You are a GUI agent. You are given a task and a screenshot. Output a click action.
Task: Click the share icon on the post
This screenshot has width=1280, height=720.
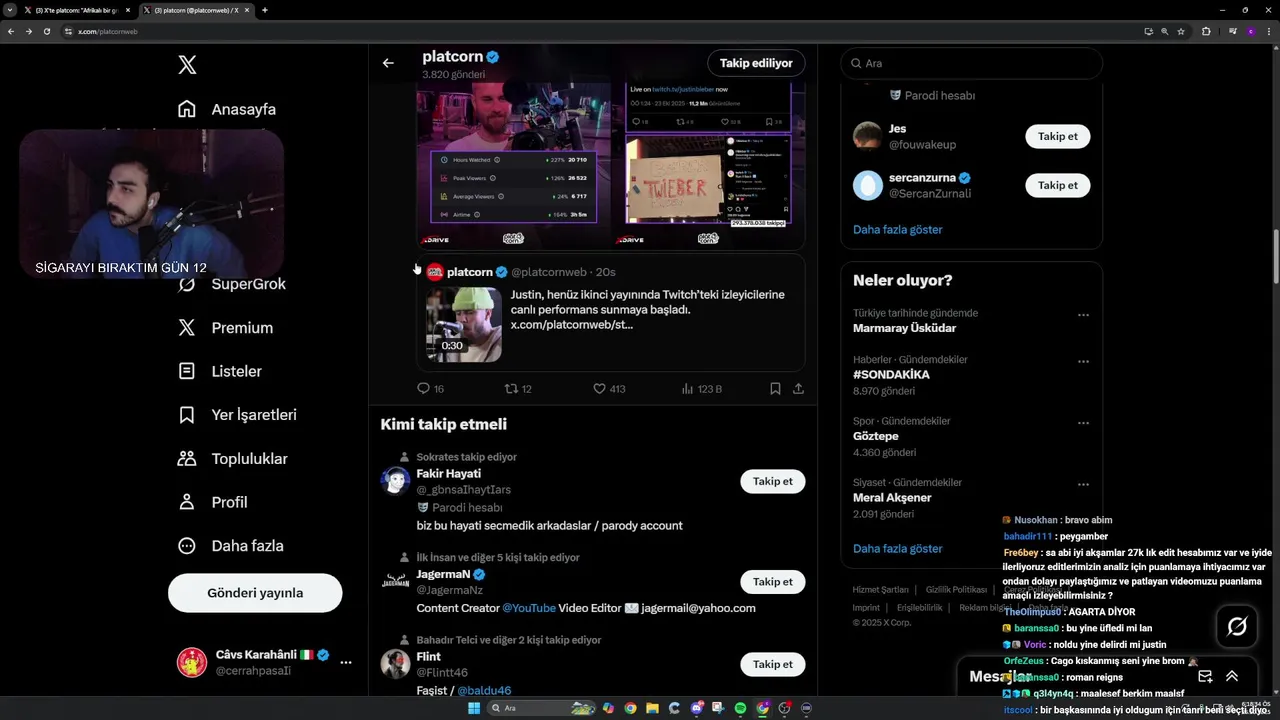click(798, 388)
